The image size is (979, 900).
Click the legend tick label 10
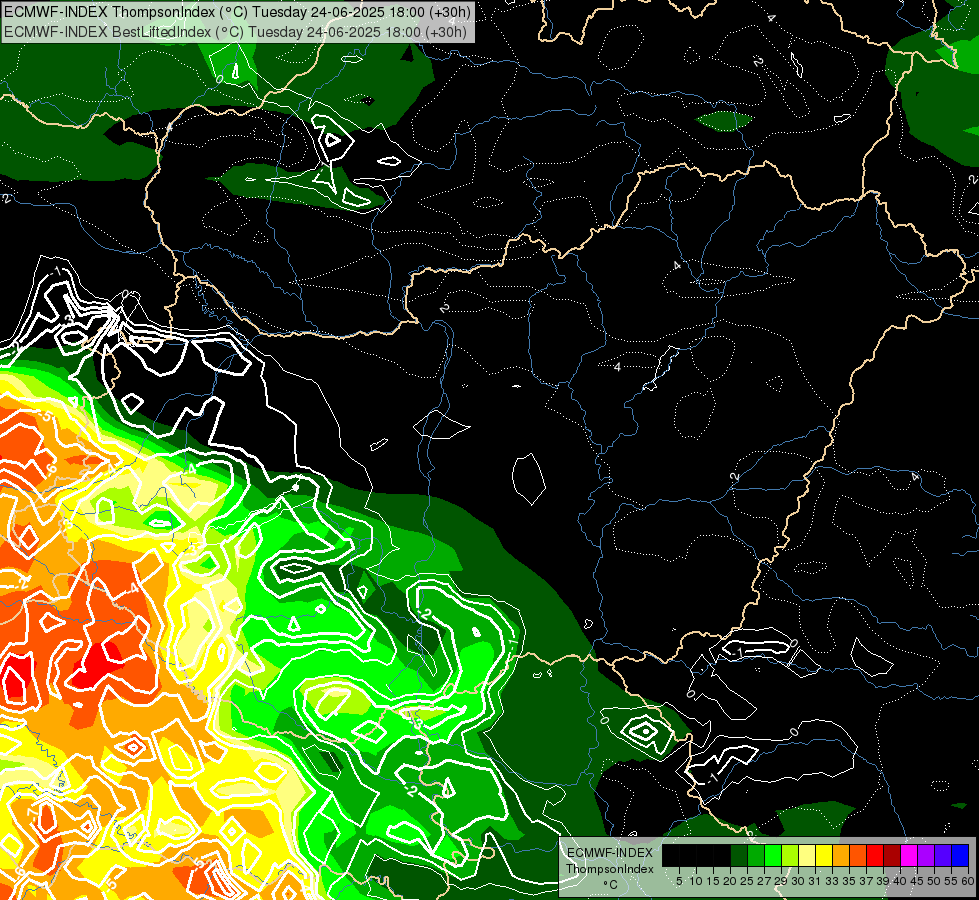pyautogui.click(x=696, y=881)
